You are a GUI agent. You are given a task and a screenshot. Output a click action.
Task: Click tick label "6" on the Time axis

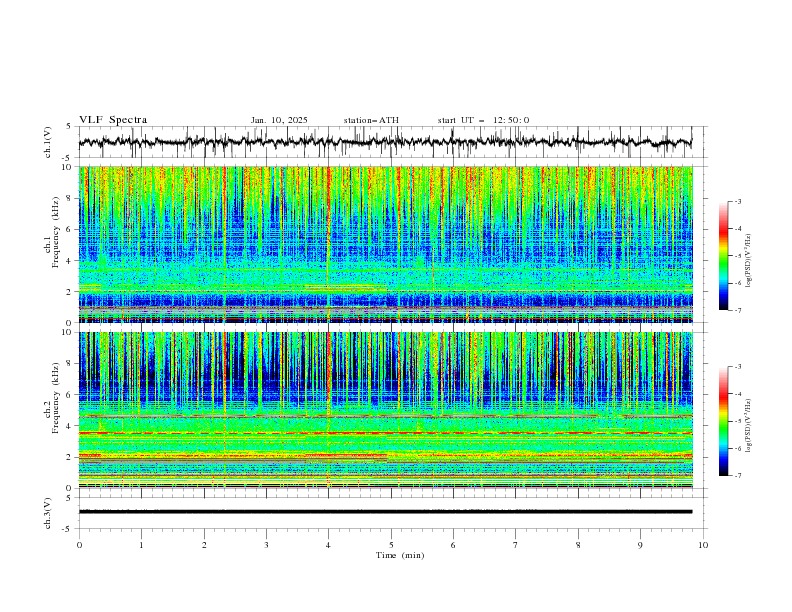tap(453, 545)
